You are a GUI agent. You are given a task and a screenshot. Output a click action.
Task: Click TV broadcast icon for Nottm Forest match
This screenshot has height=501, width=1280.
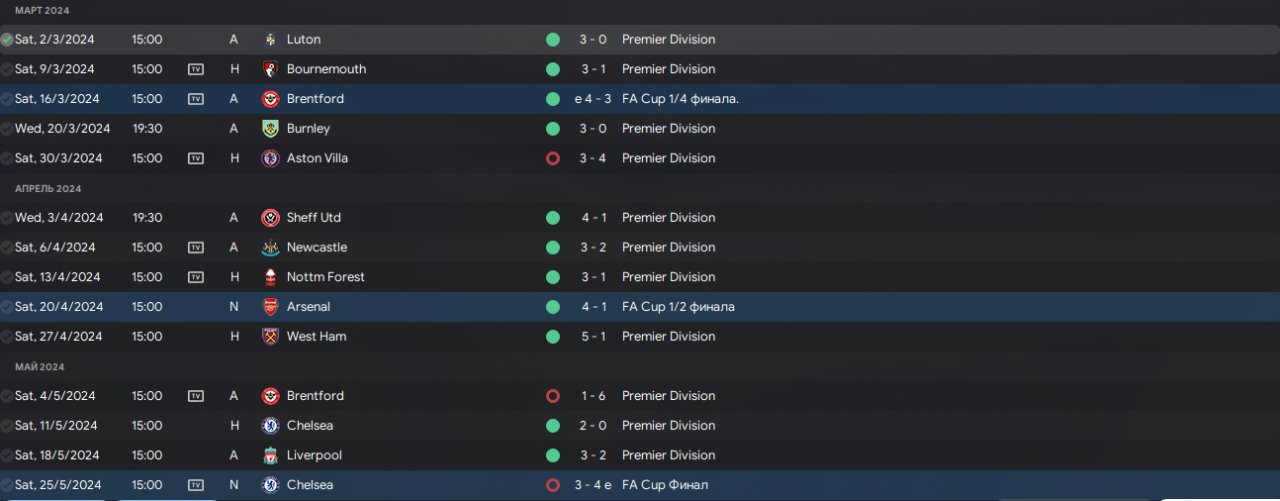pos(196,277)
